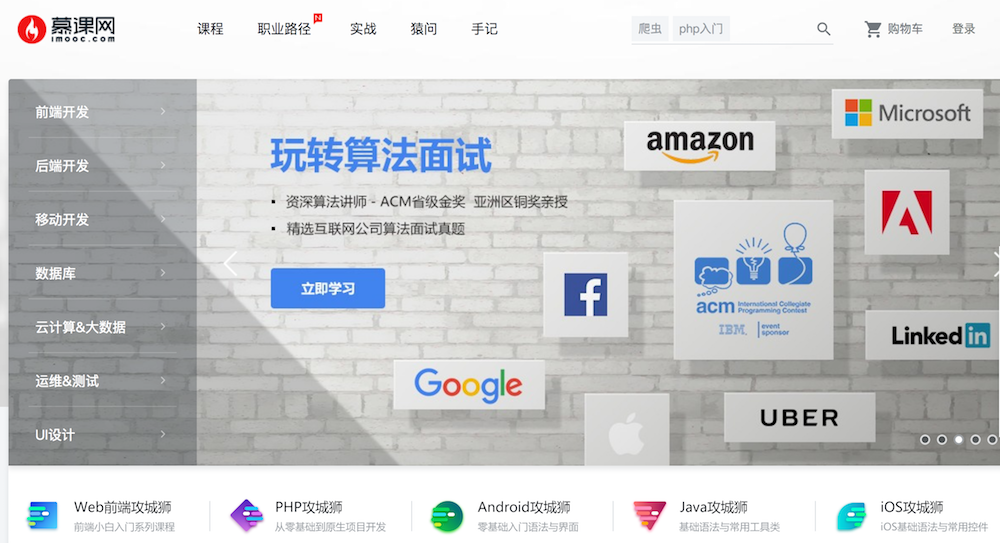Expand the 前端开发 category arrow

(163, 112)
